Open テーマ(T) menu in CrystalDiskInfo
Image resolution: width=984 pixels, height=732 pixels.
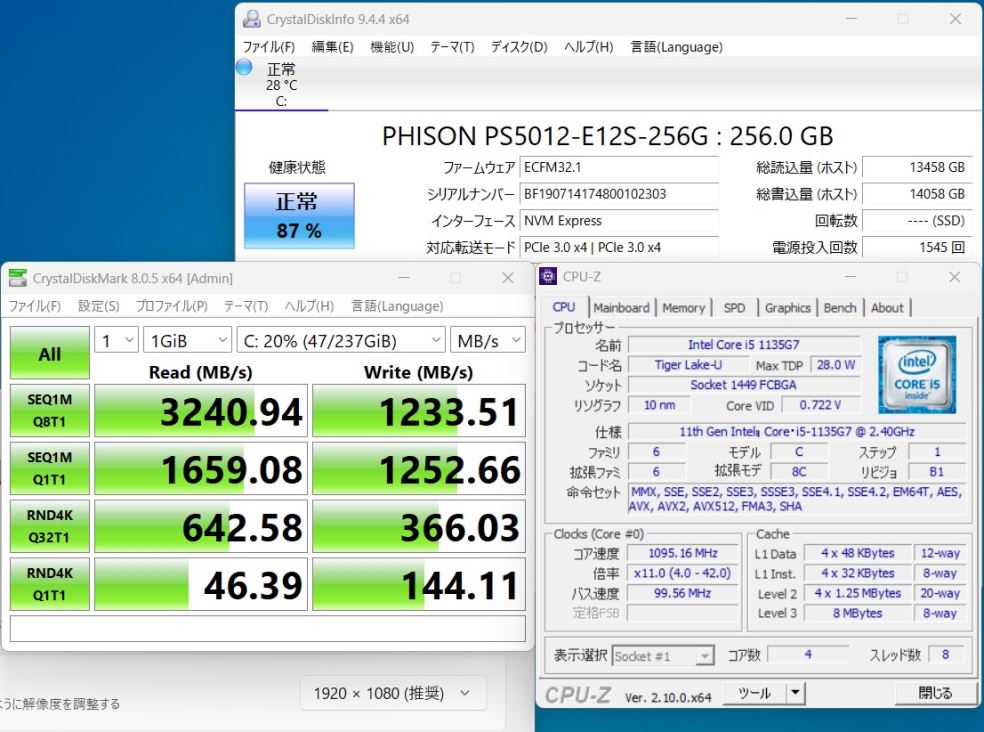point(452,47)
